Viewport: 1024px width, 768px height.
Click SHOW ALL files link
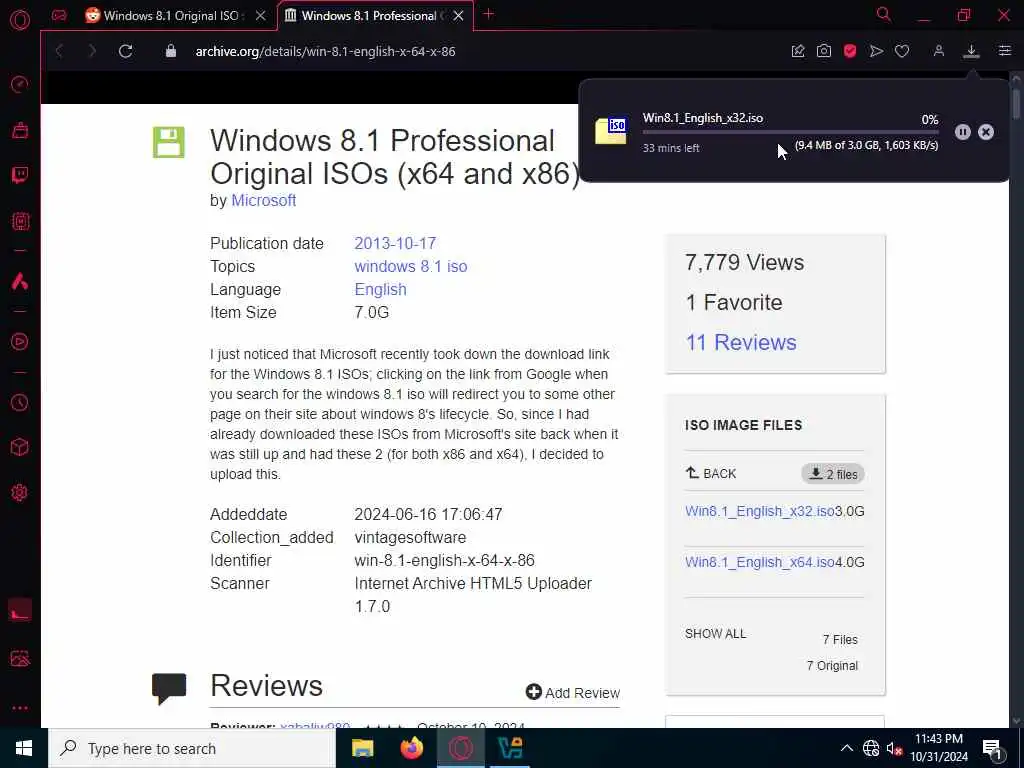click(715, 633)
